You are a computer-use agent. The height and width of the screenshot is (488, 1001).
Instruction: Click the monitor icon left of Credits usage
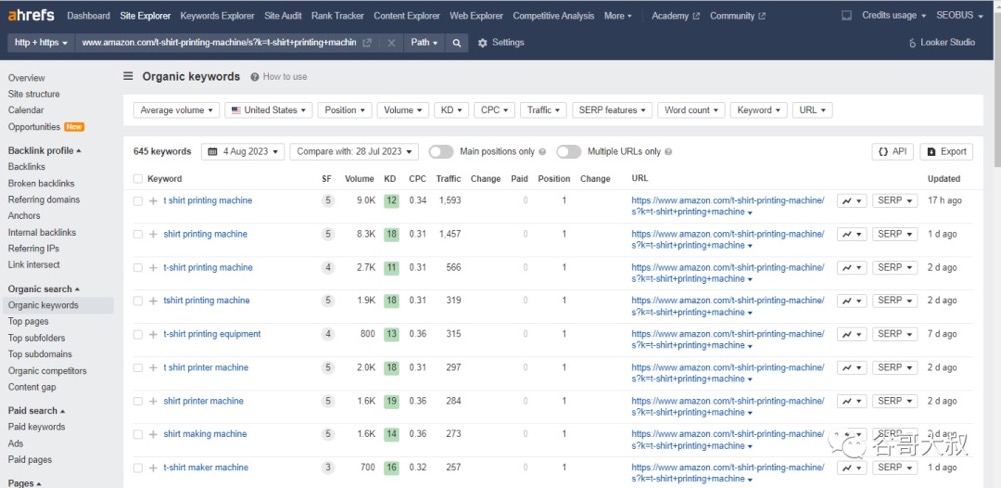(x=847, y=15)
